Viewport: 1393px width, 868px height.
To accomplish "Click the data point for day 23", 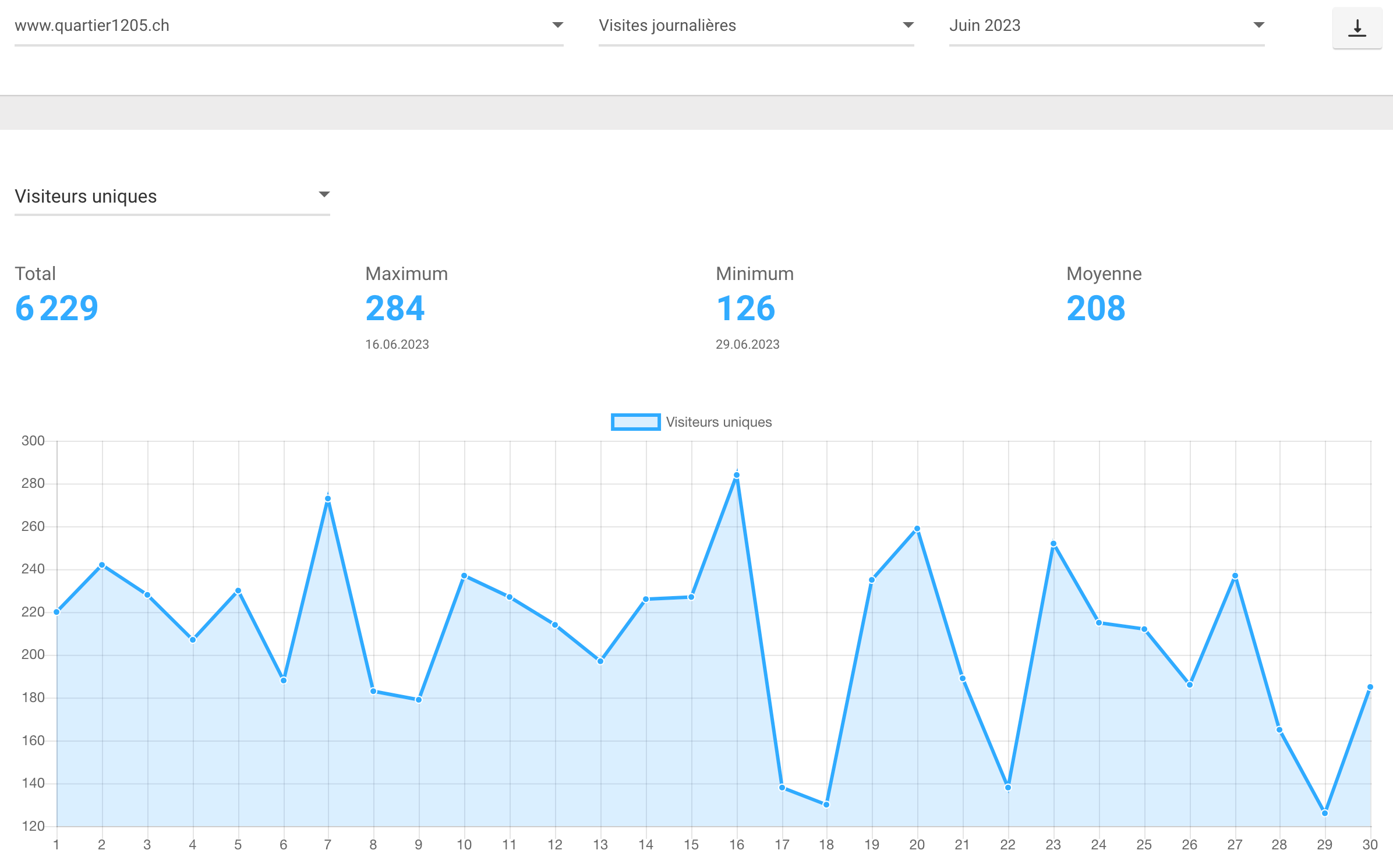I will [x=1053, y=544].
